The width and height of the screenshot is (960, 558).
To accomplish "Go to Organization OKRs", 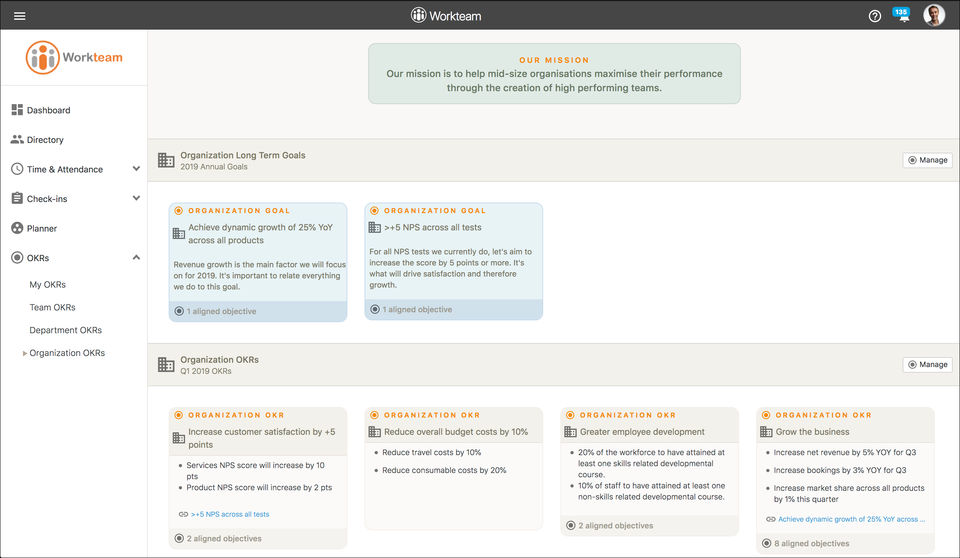I will tap(67, 352).
